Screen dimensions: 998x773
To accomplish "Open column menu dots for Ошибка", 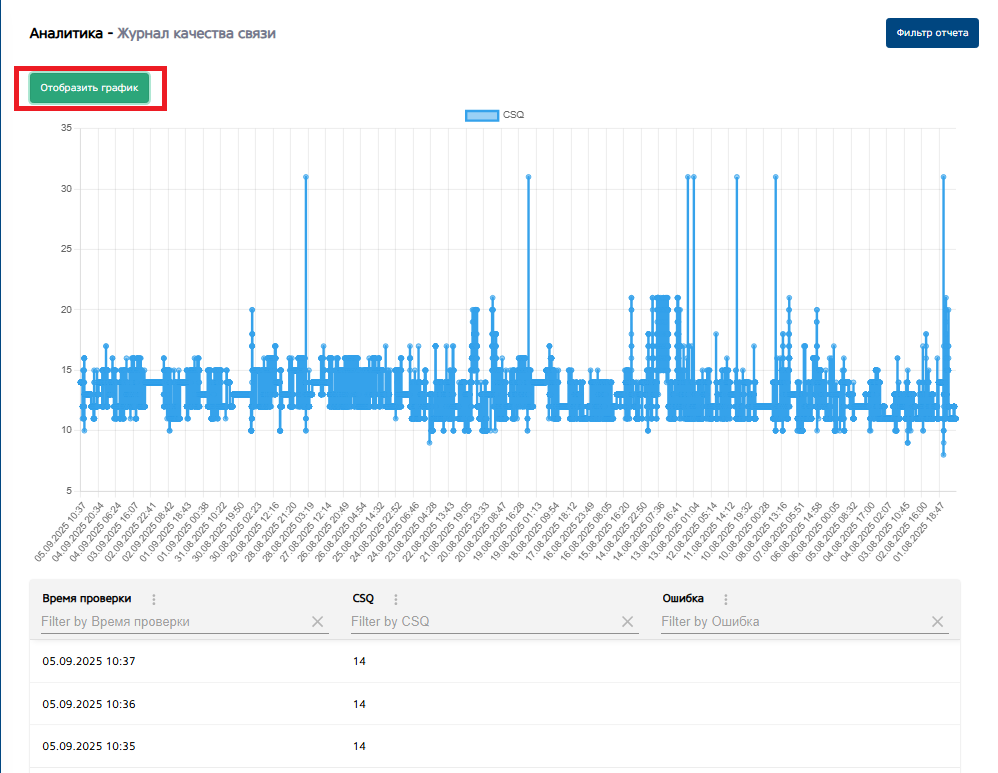I will pos(726,599).
